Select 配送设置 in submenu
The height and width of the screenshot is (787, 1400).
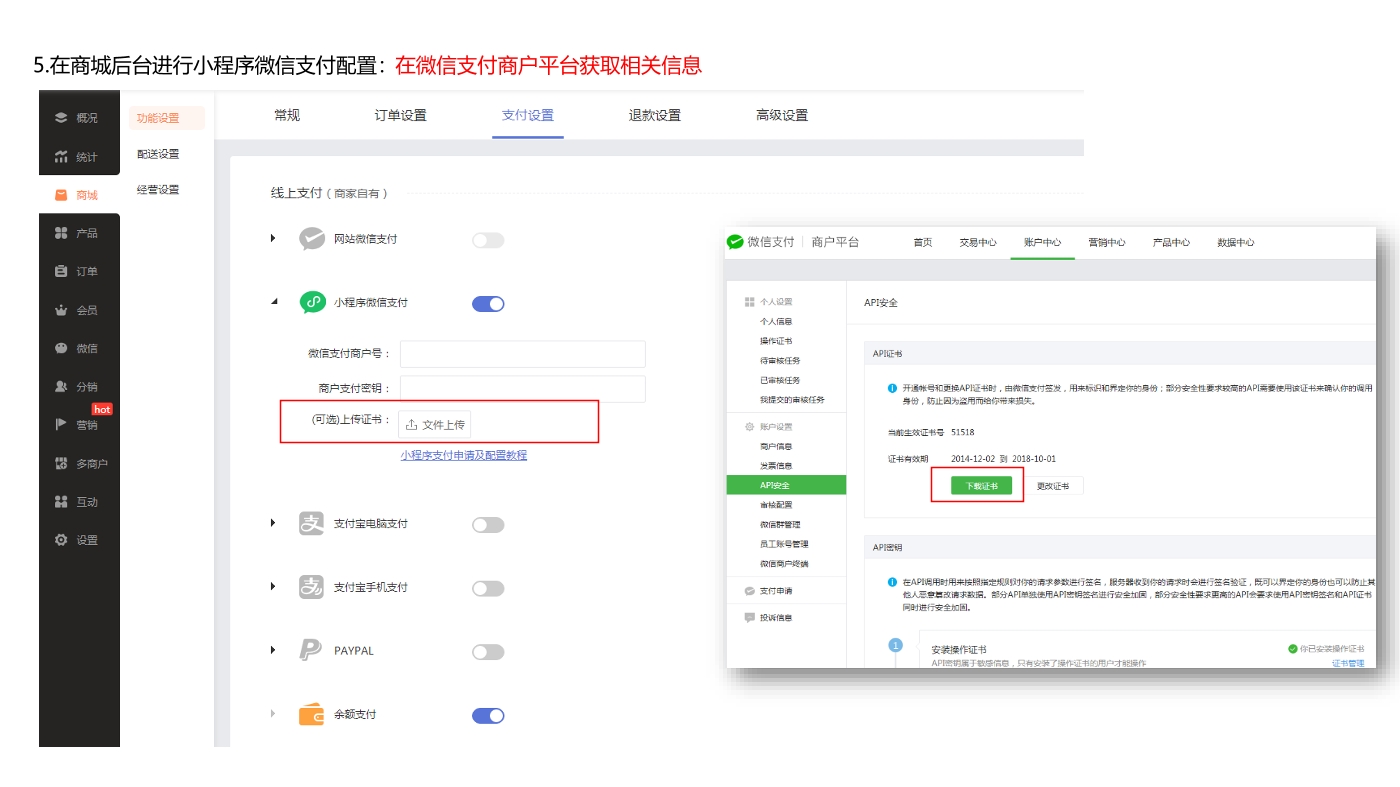158,154
